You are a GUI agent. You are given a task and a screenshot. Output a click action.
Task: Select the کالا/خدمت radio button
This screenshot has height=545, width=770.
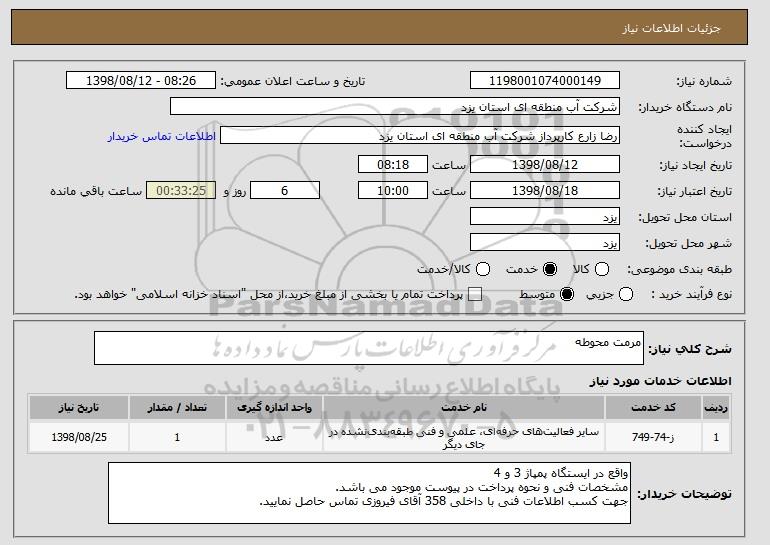click(x=483, y=269)
